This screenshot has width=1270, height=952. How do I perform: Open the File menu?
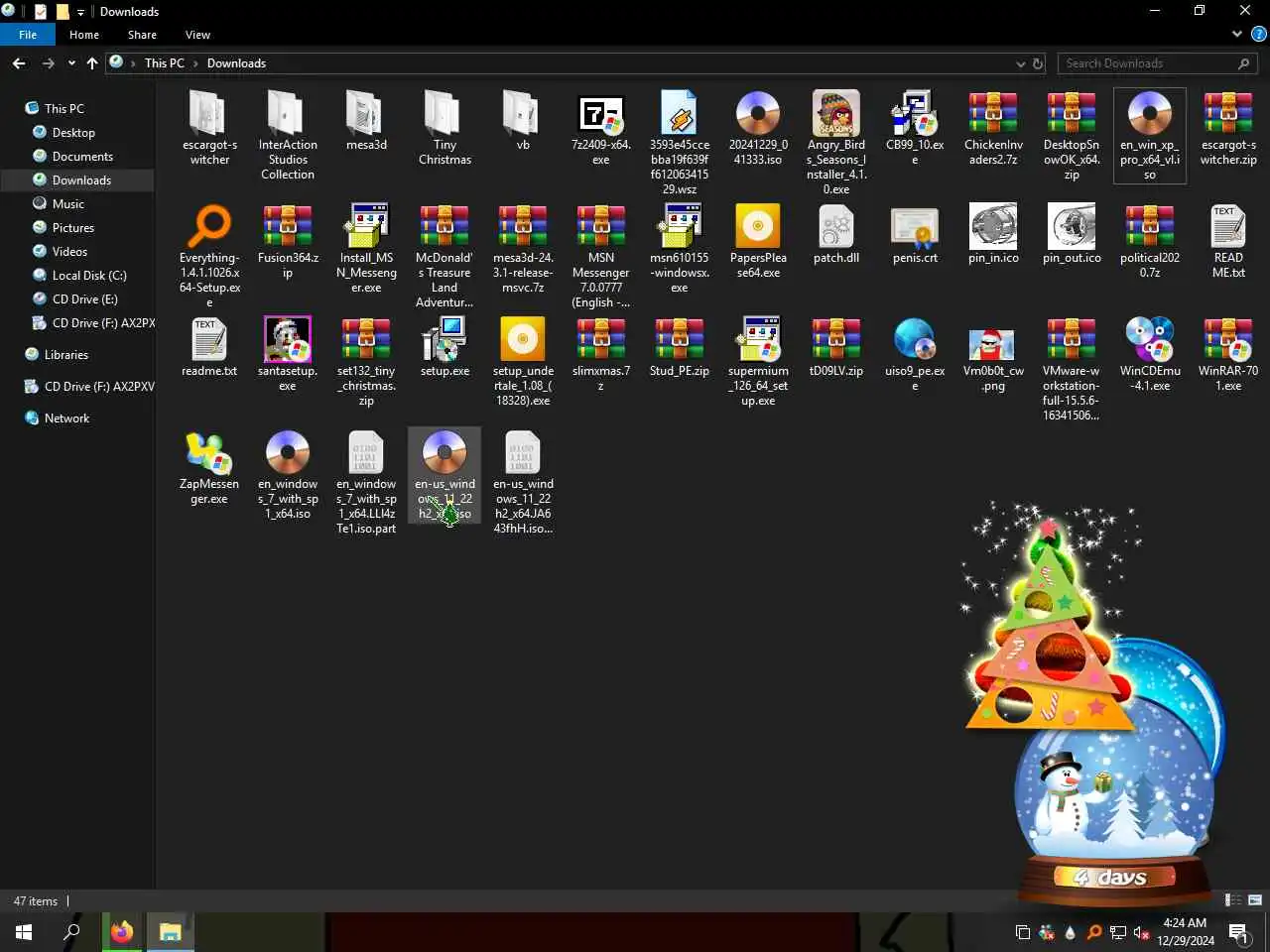28,35
